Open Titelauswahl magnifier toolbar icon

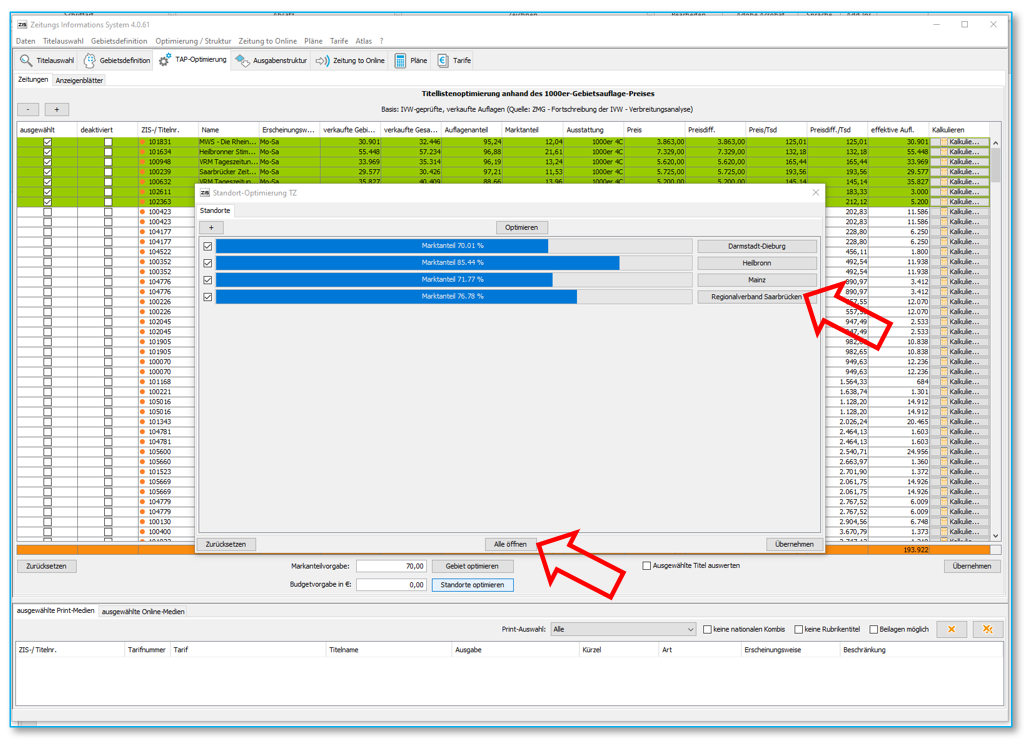click(x=26, y=61)
